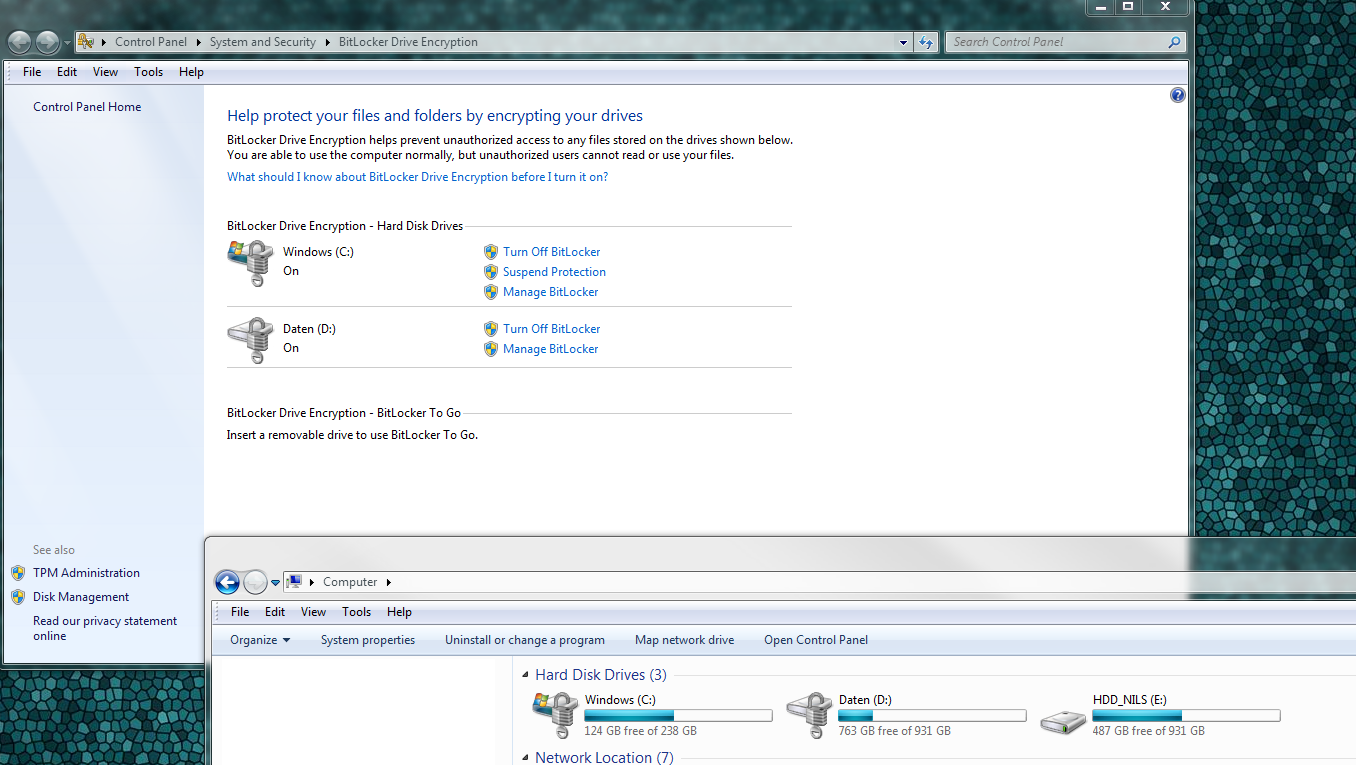This screenshot has height=765, width=1356.
Task: Click Suspend Protection for Windows (C:)
Action: coord(554,272)
